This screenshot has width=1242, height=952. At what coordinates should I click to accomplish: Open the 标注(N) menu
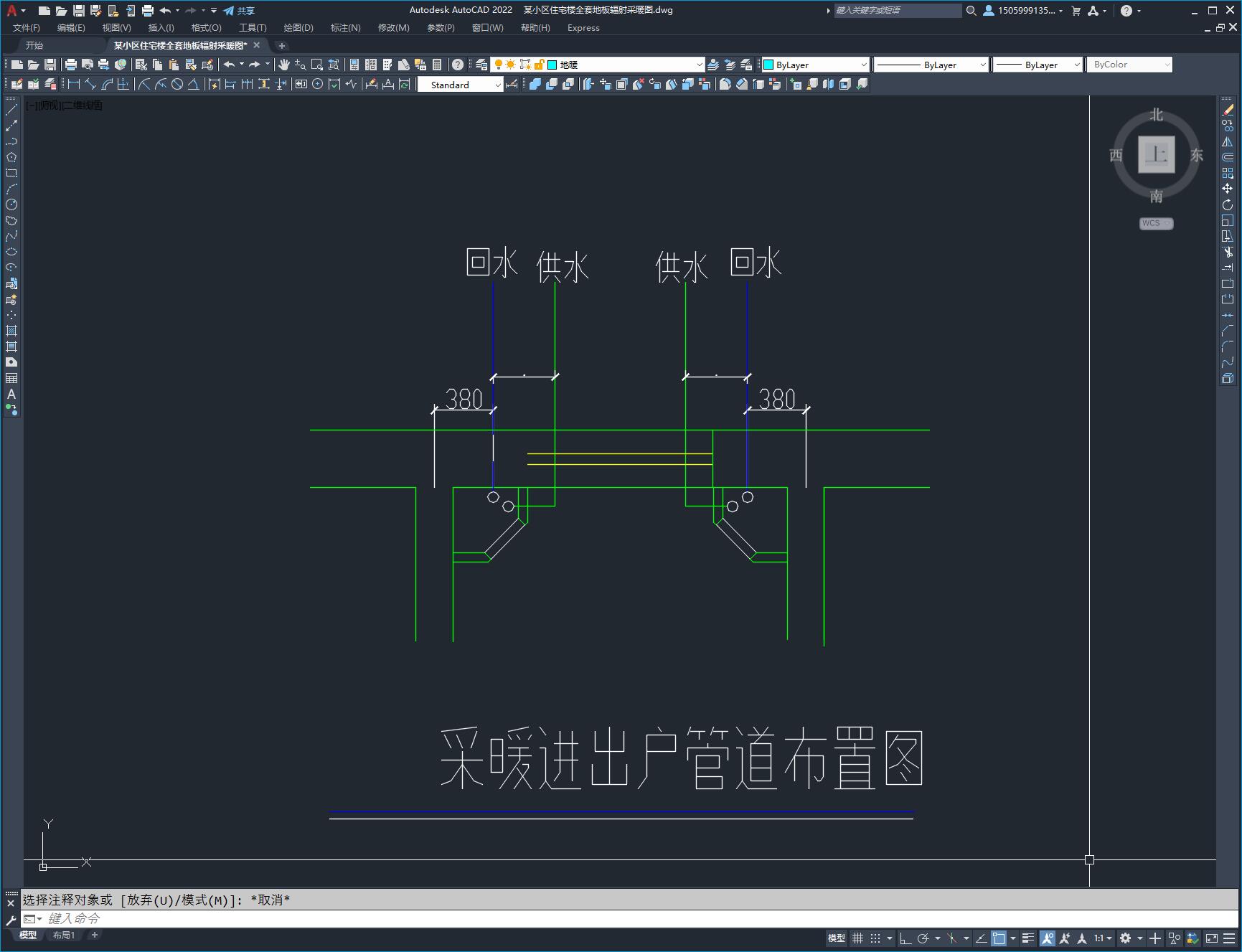click(345, 28)
